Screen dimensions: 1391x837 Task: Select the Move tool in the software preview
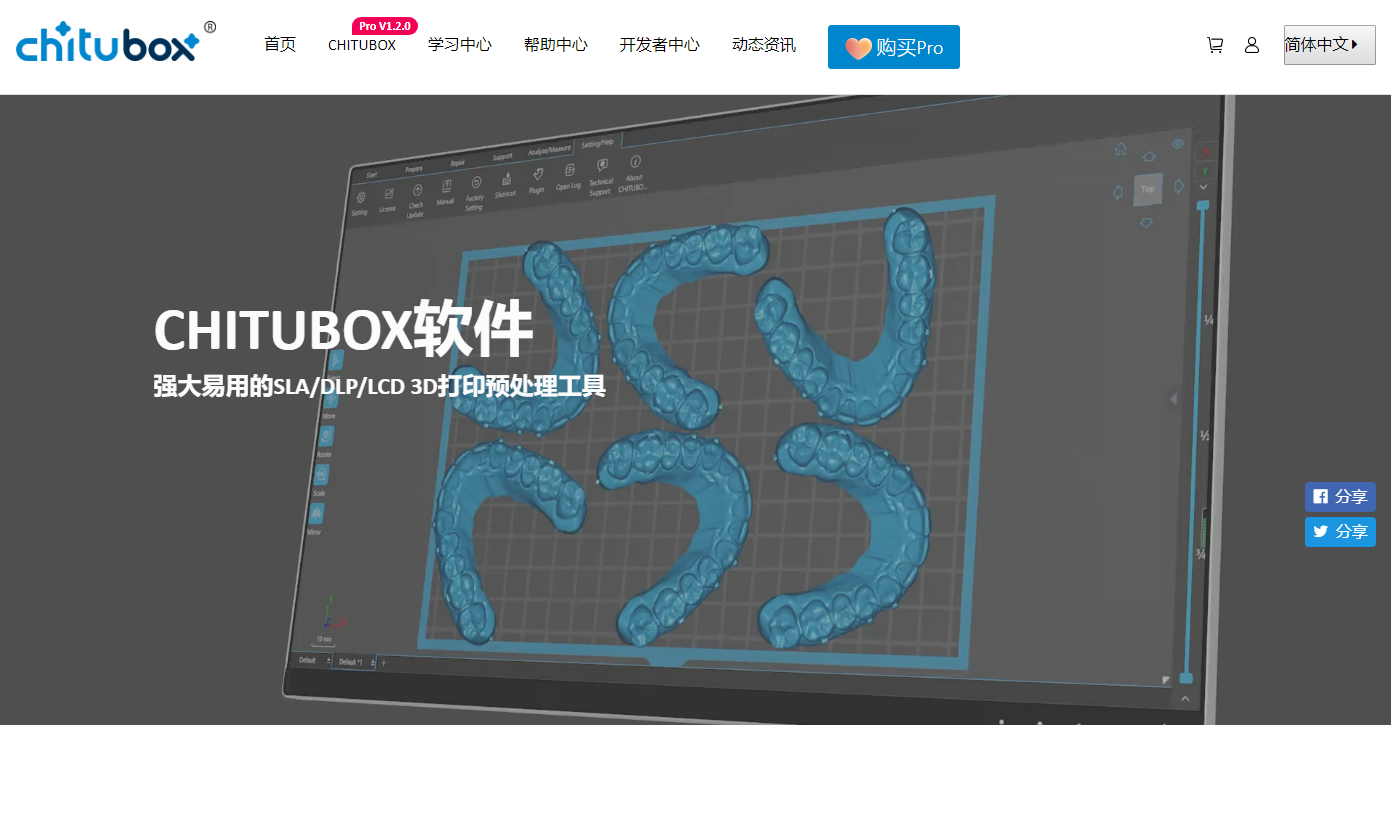click(x=331, y=400)
